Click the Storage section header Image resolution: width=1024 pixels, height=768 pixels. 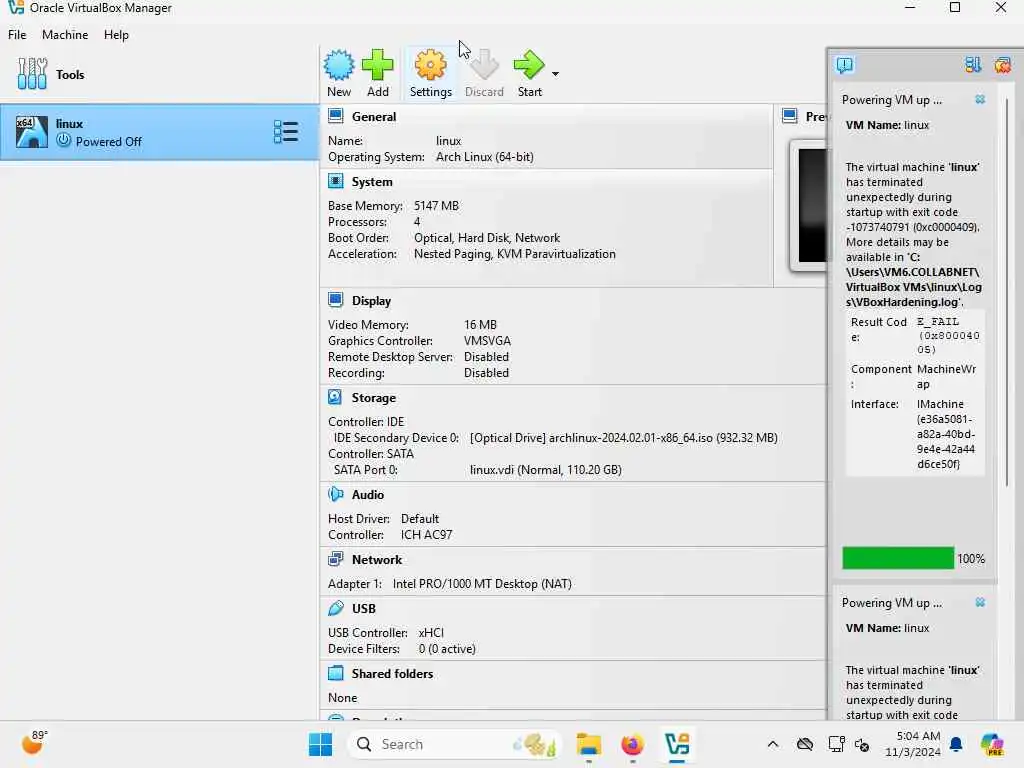(374, 398)
